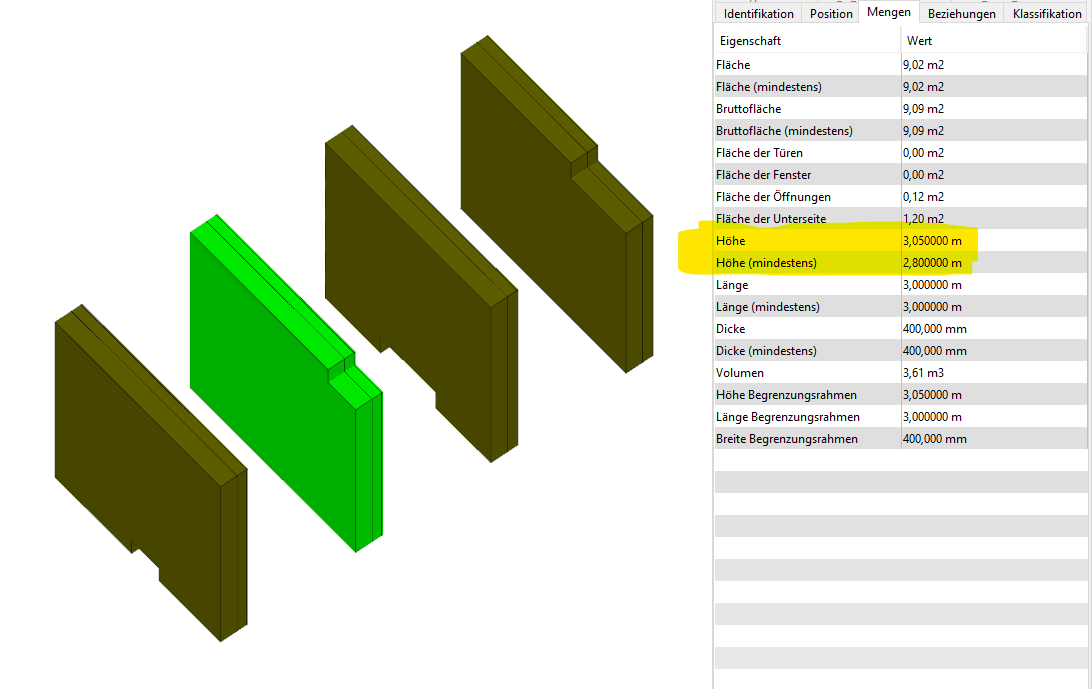Switch to the Klassifikation tab

point(1047,13)
